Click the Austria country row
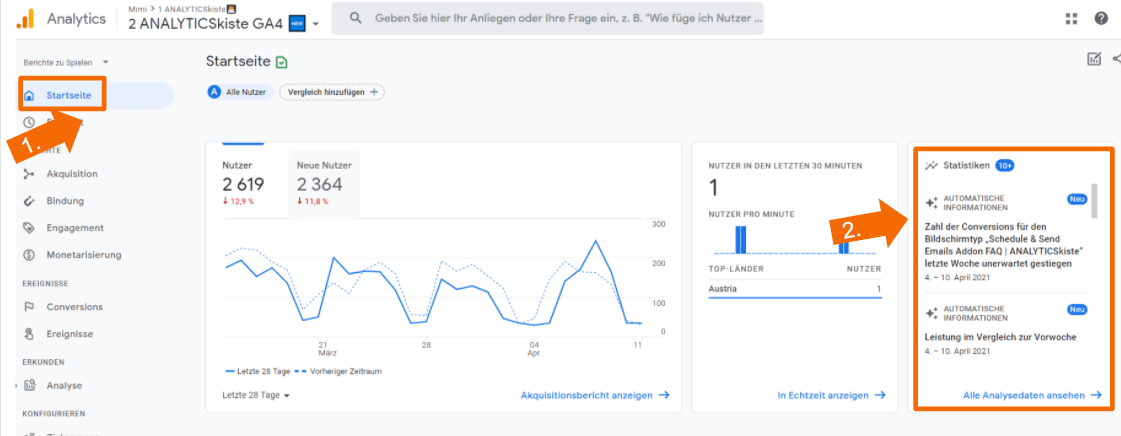This screenshot has width=1121, height=436. pyautogui.click(x=794, y=289)
